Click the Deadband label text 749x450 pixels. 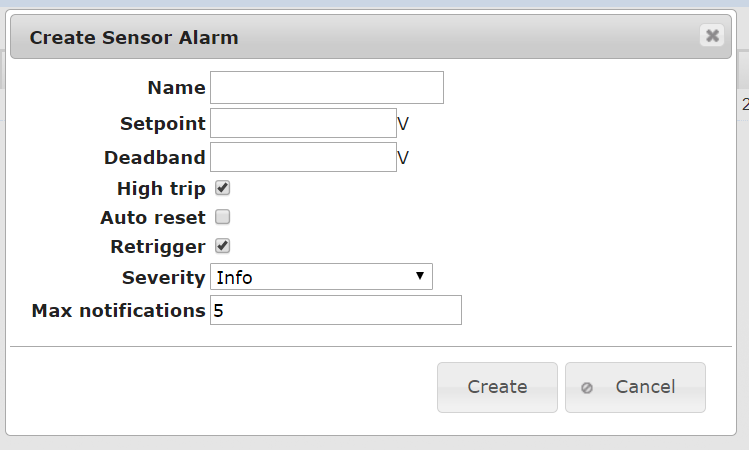(x=155, y=158)
